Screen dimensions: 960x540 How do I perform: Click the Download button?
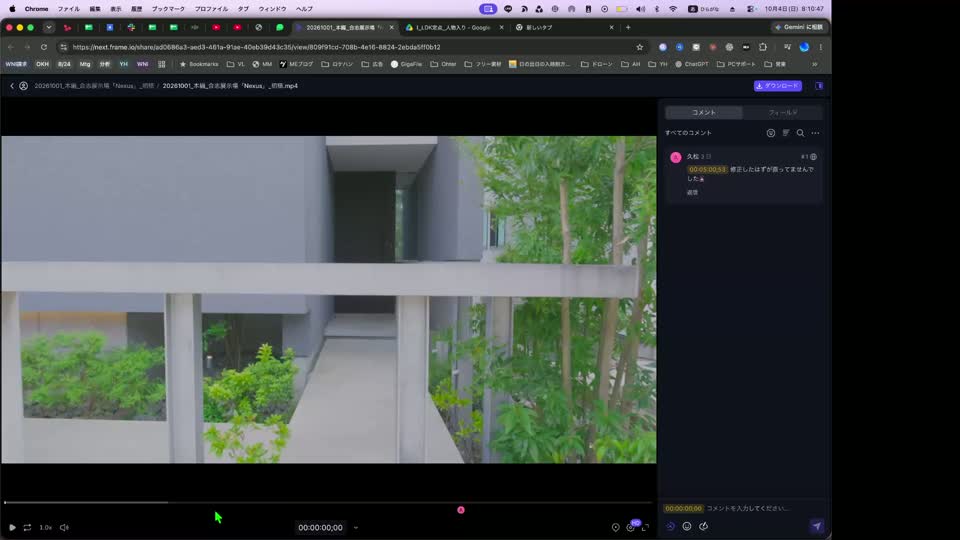point(778,86)
